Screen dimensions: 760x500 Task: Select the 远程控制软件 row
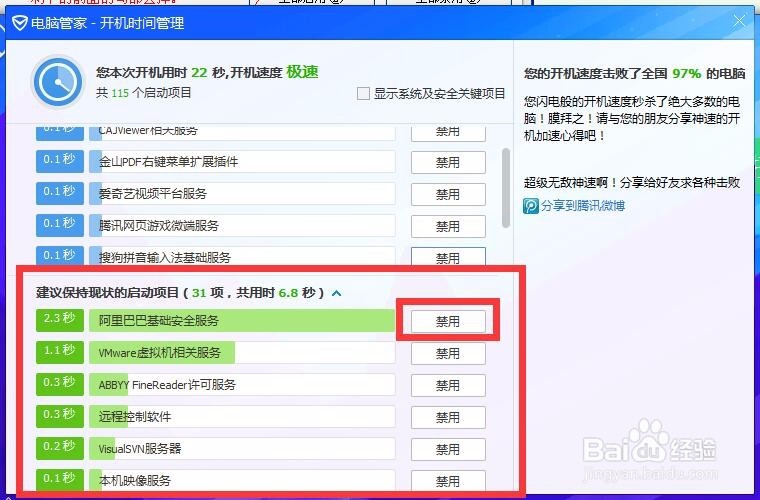point(242,417)
